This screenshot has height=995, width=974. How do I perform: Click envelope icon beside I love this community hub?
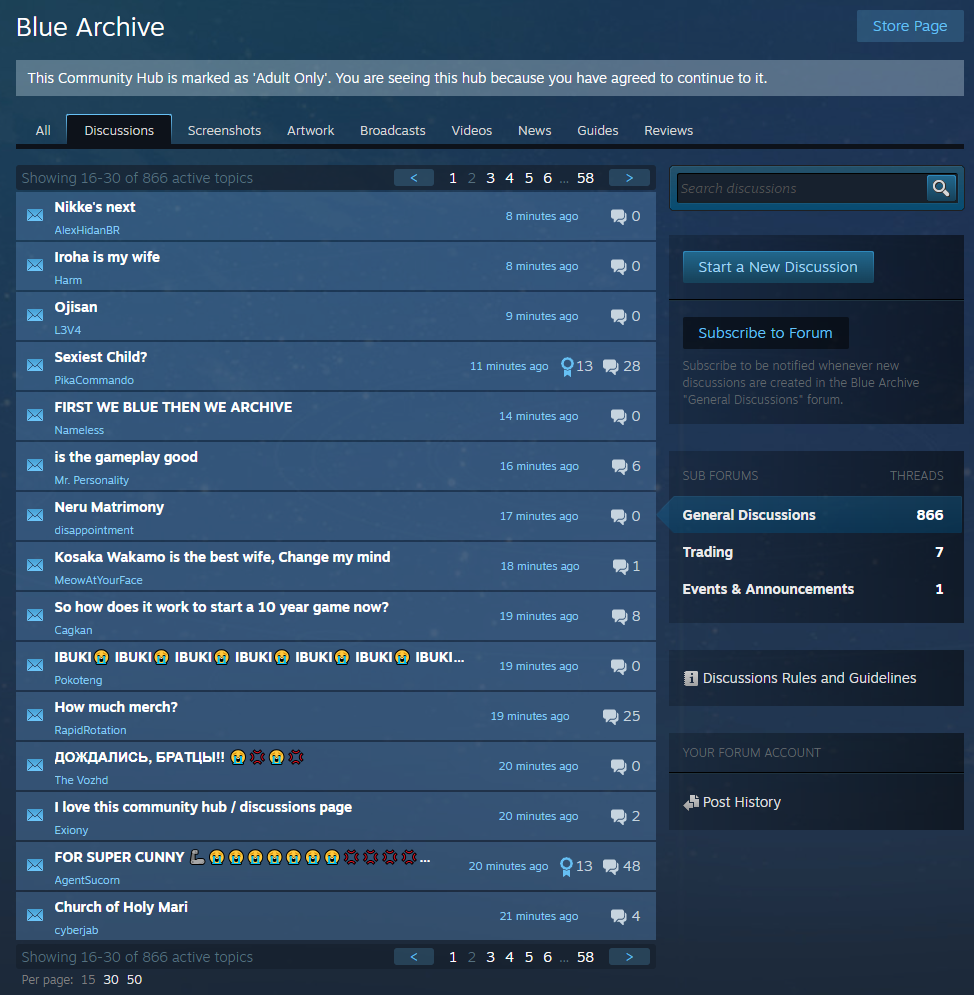[x=35, y=815]
